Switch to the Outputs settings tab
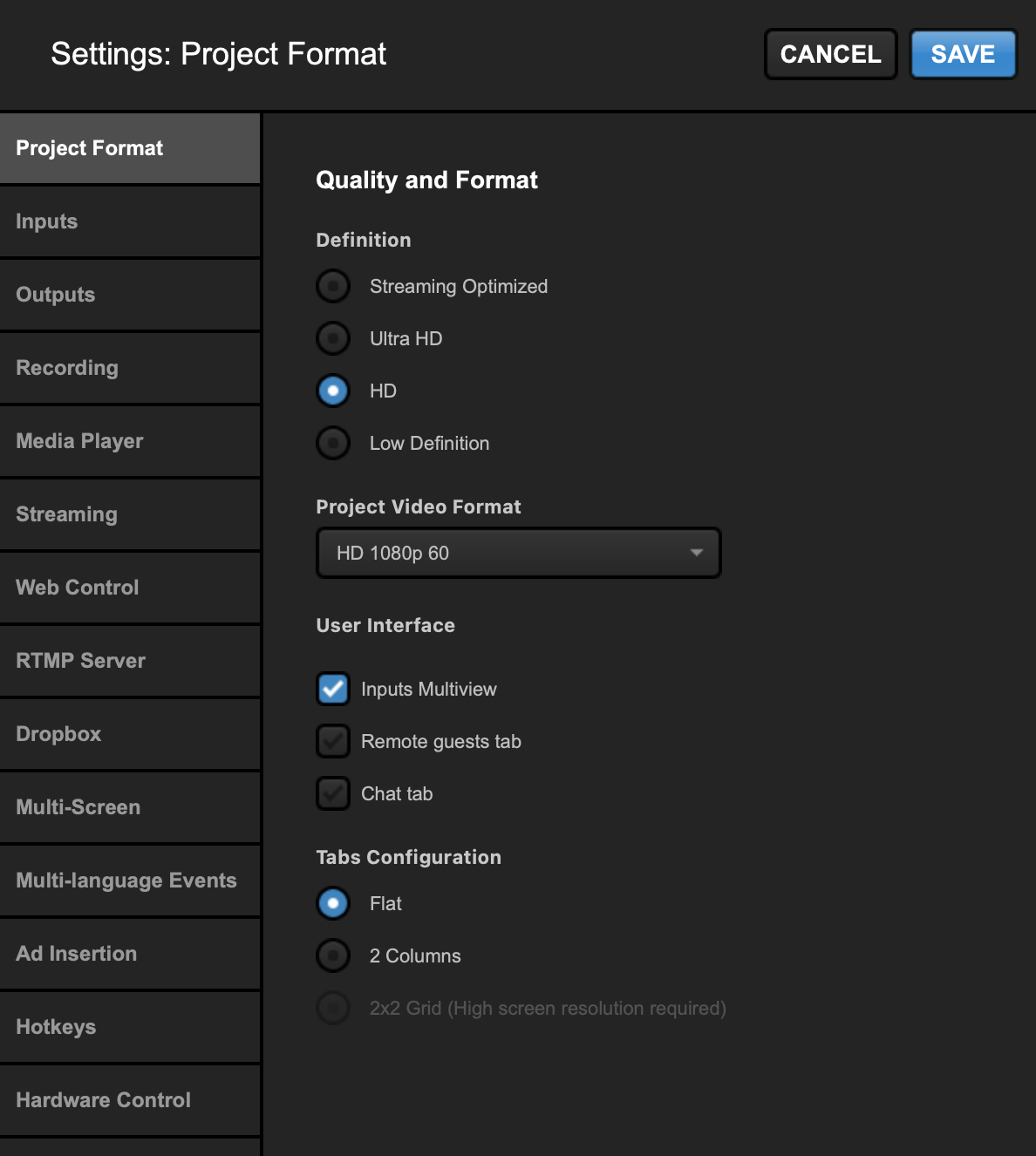This screenshot has width=1036, height=1156. pos(130,295)
